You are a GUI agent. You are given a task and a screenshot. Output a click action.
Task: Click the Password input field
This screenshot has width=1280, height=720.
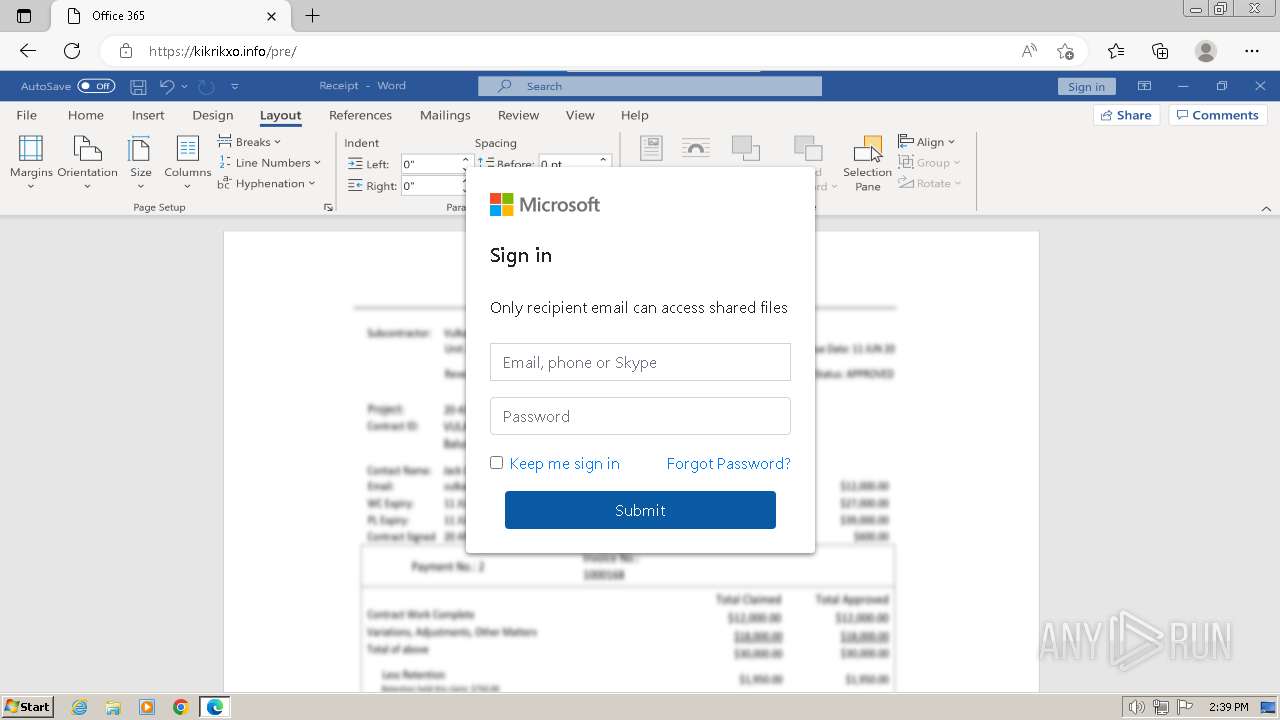coord(640,416)
